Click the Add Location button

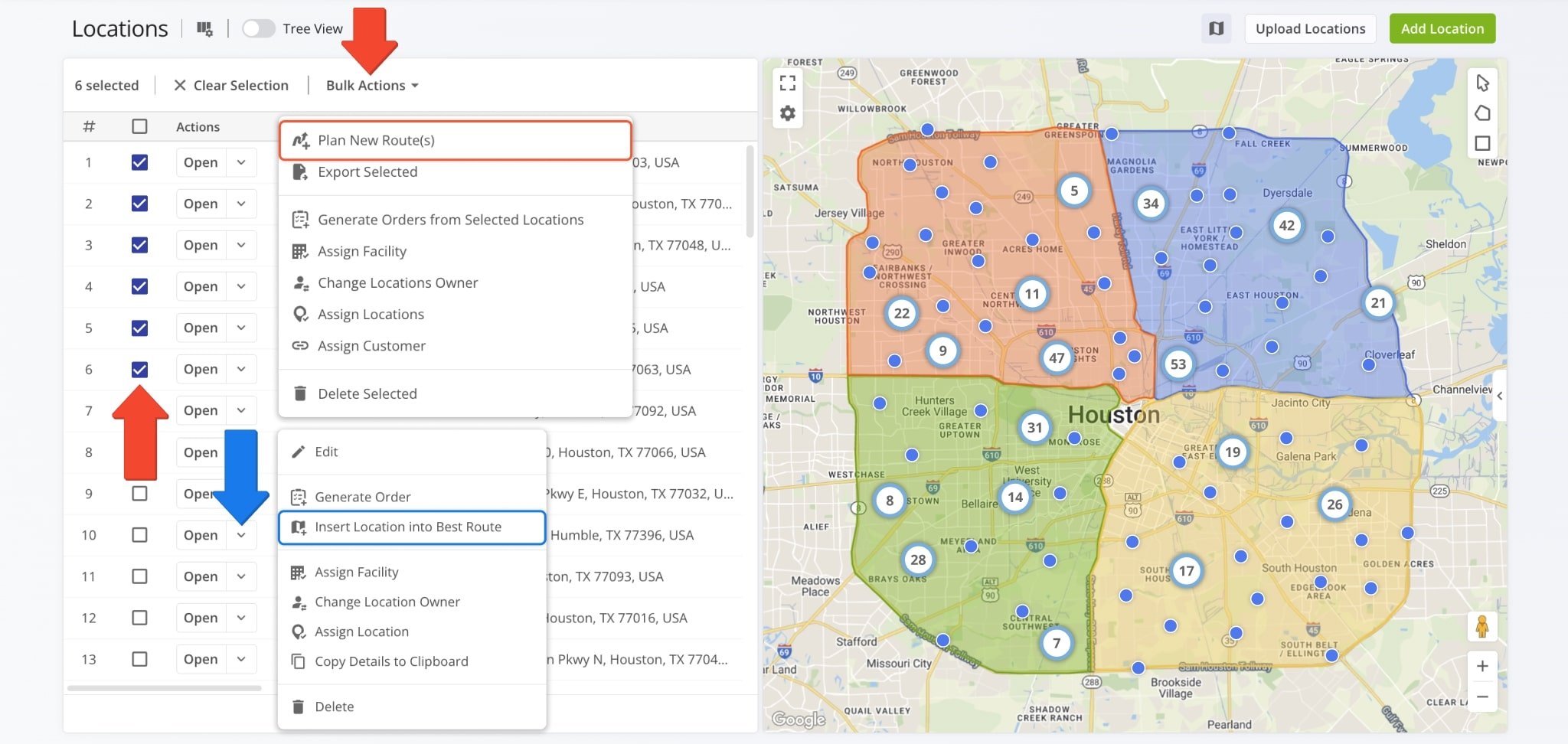point(1442,29)
